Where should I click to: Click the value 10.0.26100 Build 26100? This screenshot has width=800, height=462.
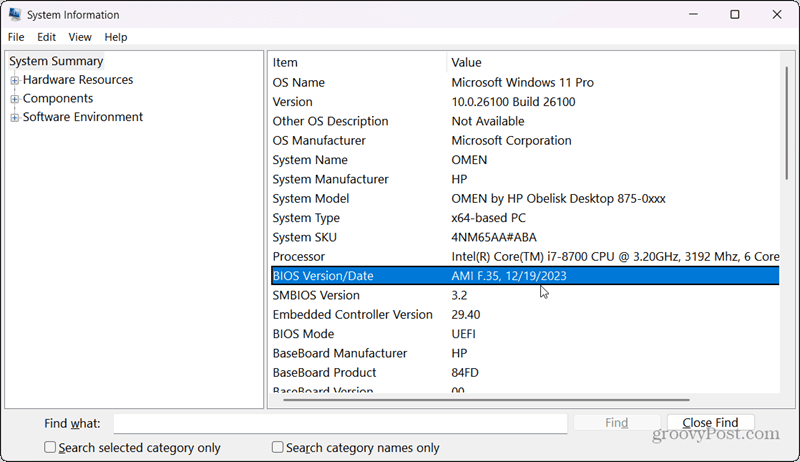(x=513, y=101)
